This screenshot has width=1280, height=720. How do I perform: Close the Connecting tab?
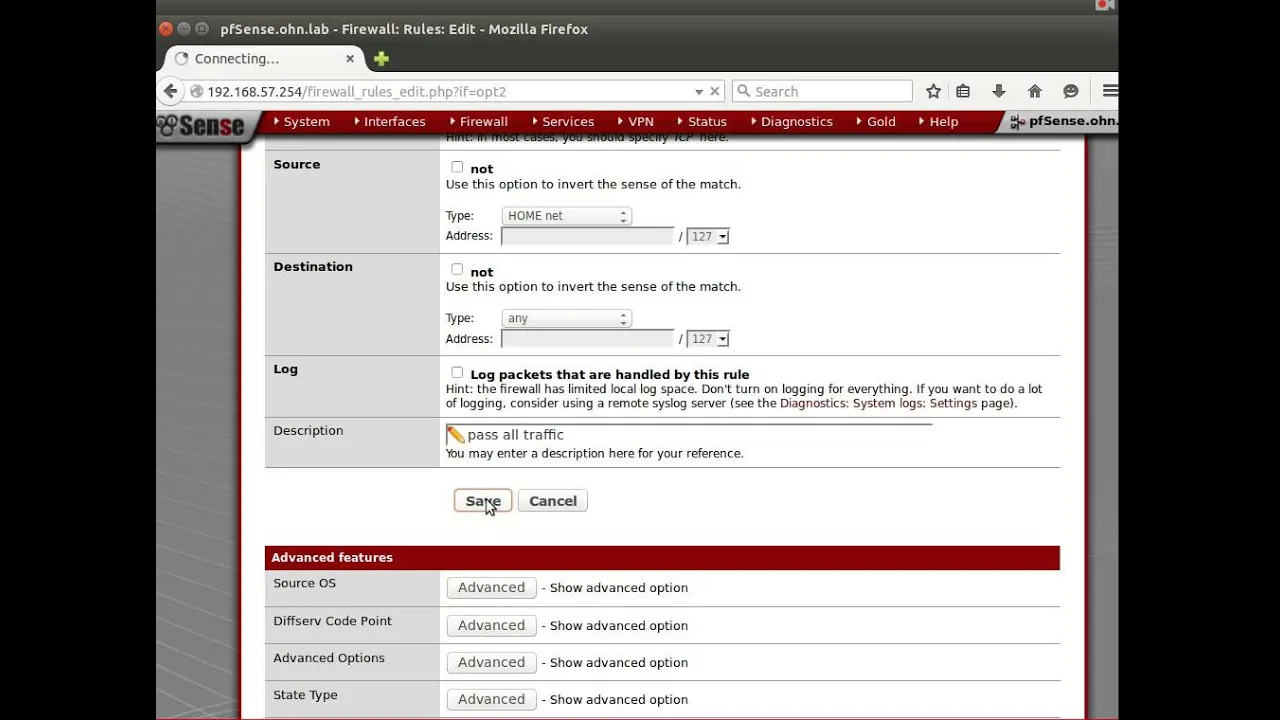pyautogui.click(x=350, y=59)
